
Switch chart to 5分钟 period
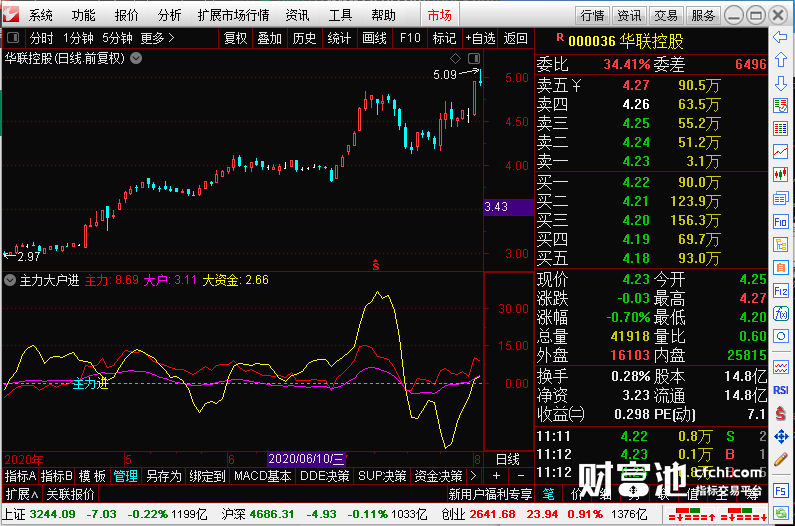pos(117,38)
